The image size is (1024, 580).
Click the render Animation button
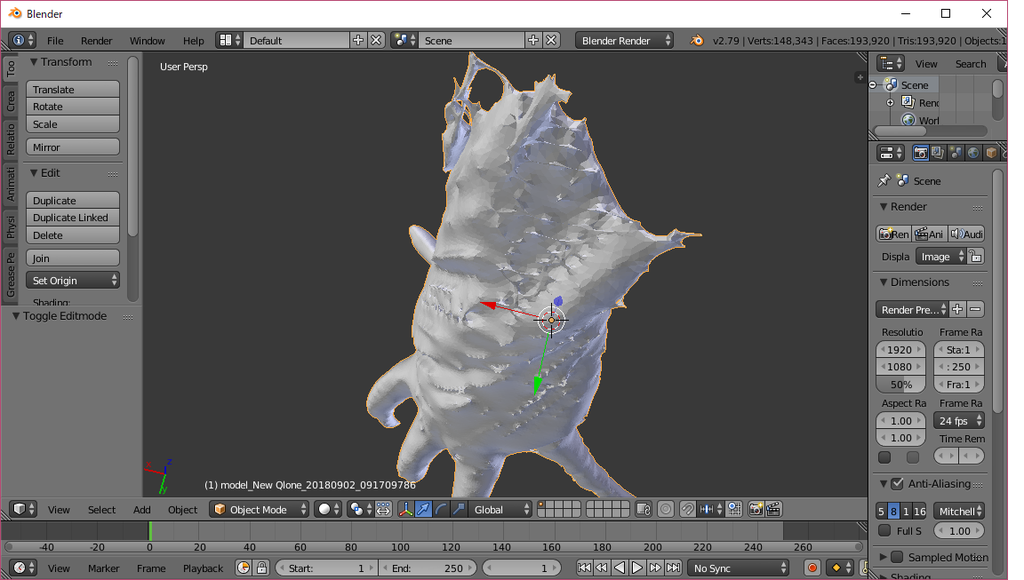929,234
